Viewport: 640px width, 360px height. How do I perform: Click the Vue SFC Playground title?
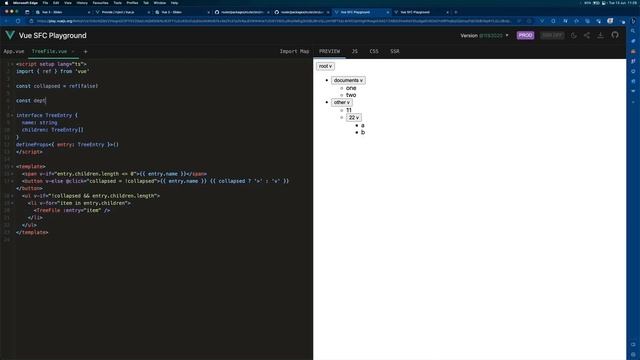point(53,36)
